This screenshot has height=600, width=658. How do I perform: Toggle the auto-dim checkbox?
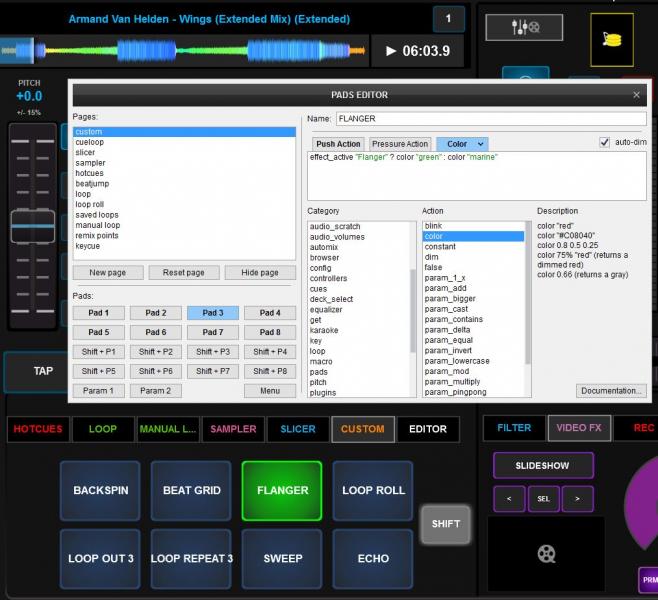click(x=604, y=142)
